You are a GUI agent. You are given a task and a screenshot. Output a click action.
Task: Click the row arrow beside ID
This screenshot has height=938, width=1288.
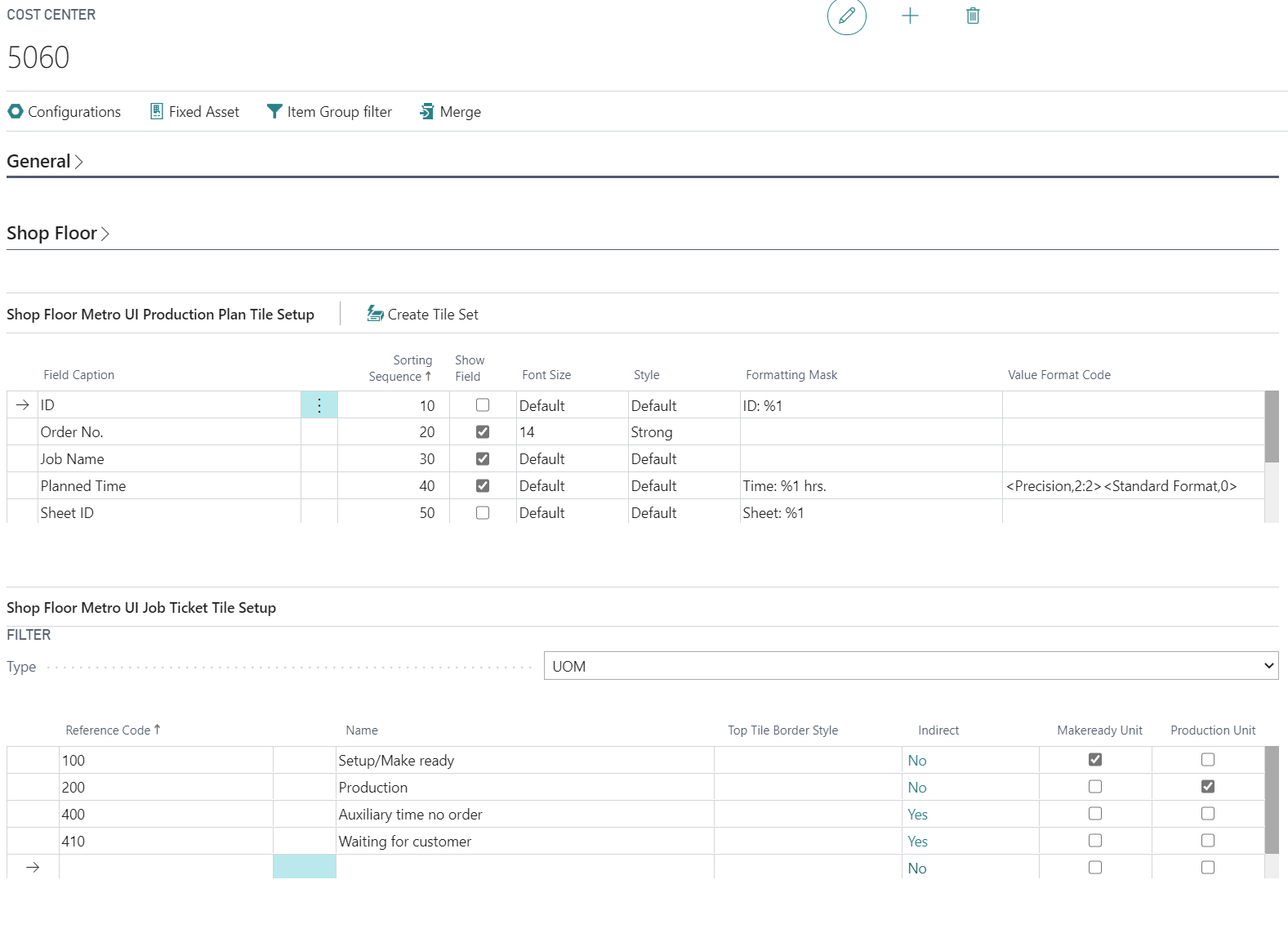point(22,405)
